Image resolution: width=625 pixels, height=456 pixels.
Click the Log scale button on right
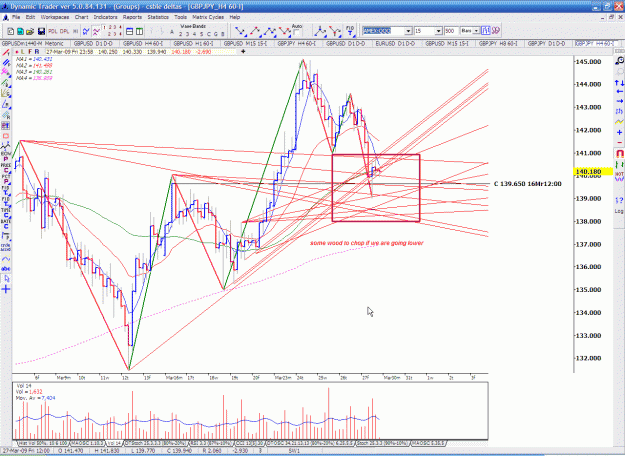[x=619, y=211]
